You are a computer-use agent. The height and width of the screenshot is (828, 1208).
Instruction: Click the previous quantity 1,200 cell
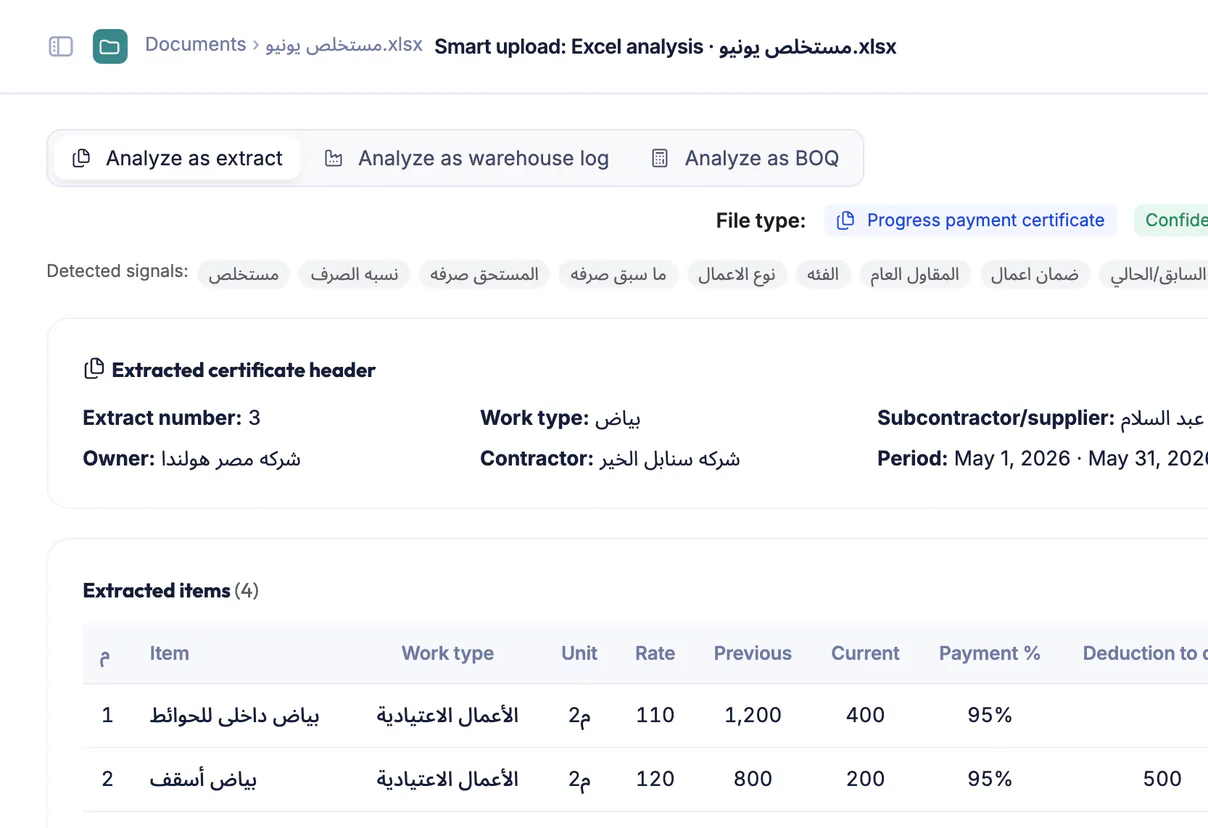[753, 715]
